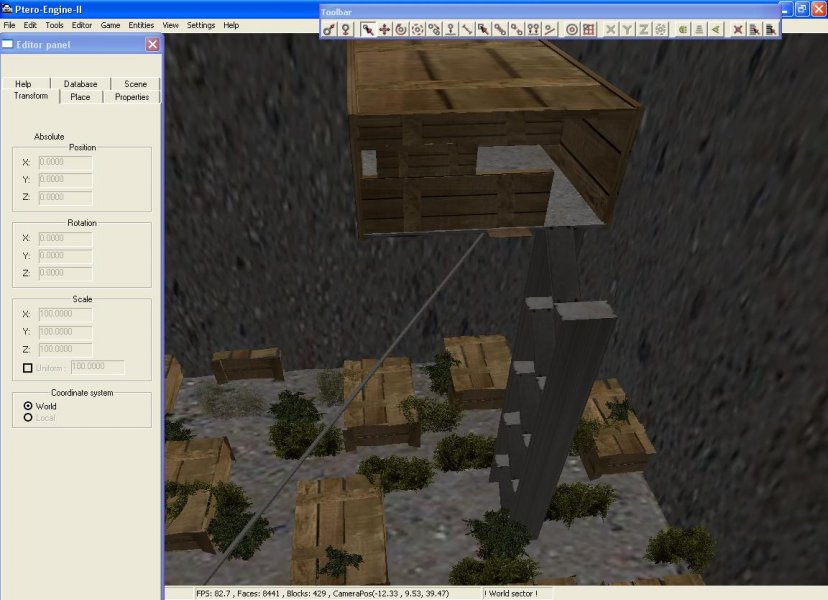Select the Rotate spiral tool

401,30
